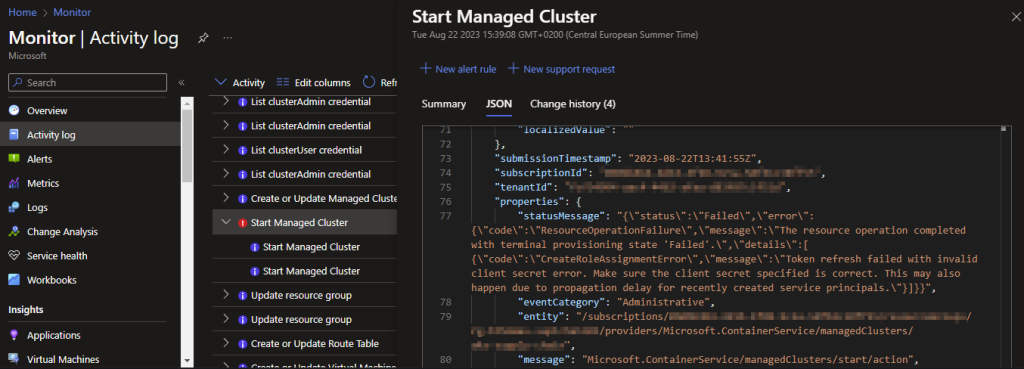Click in the sidebar Search field

pyautogui.click(x=88, y=82)
